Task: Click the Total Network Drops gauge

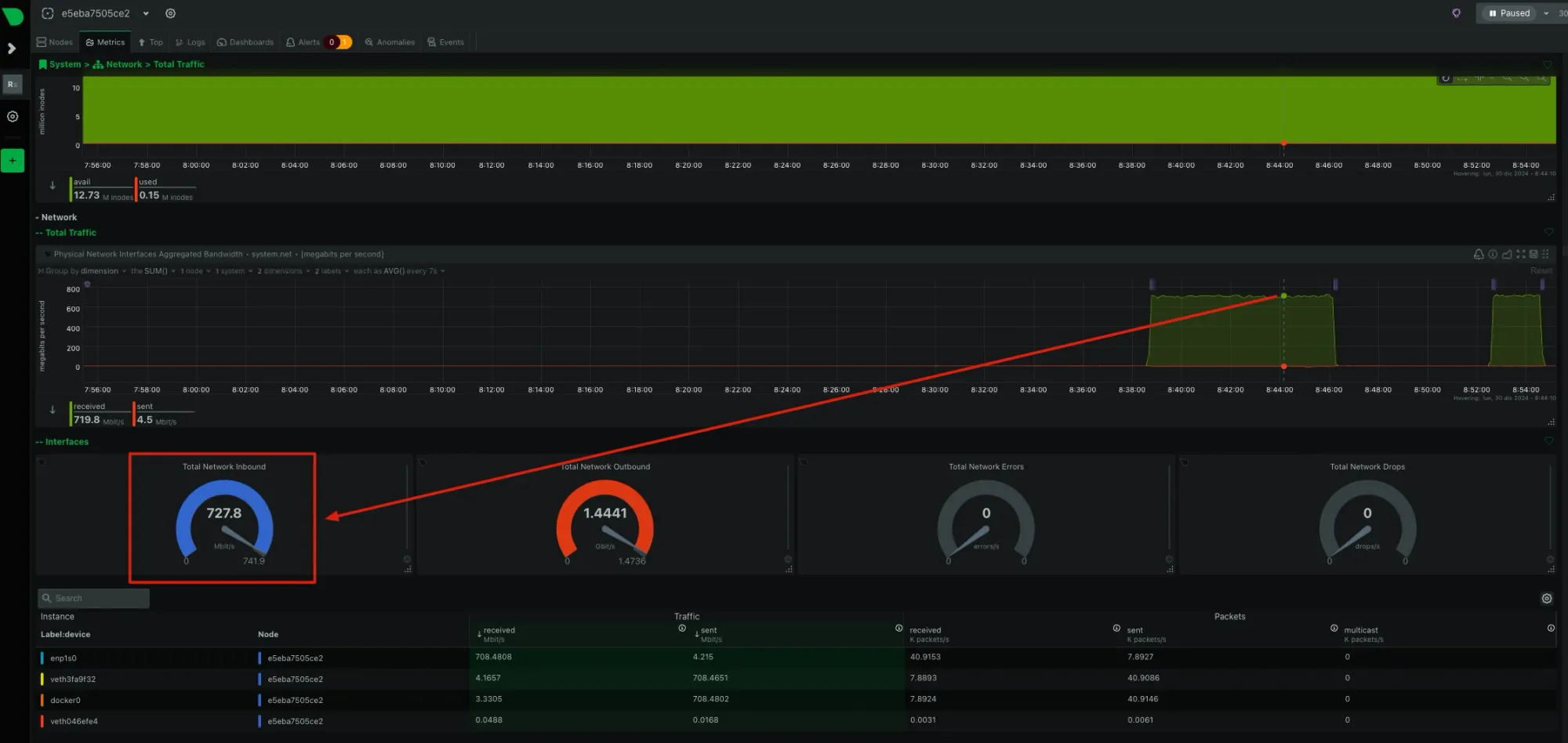Action: 1367,519
